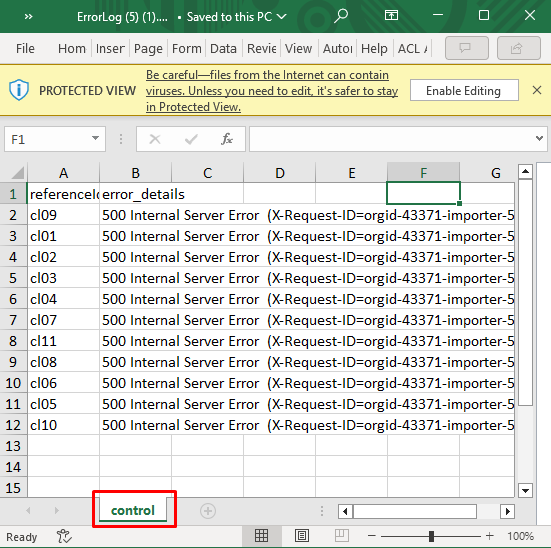Click the Ready status indicator
The width and height of the screenshot is (551, 548).
[x=22, y=536]
